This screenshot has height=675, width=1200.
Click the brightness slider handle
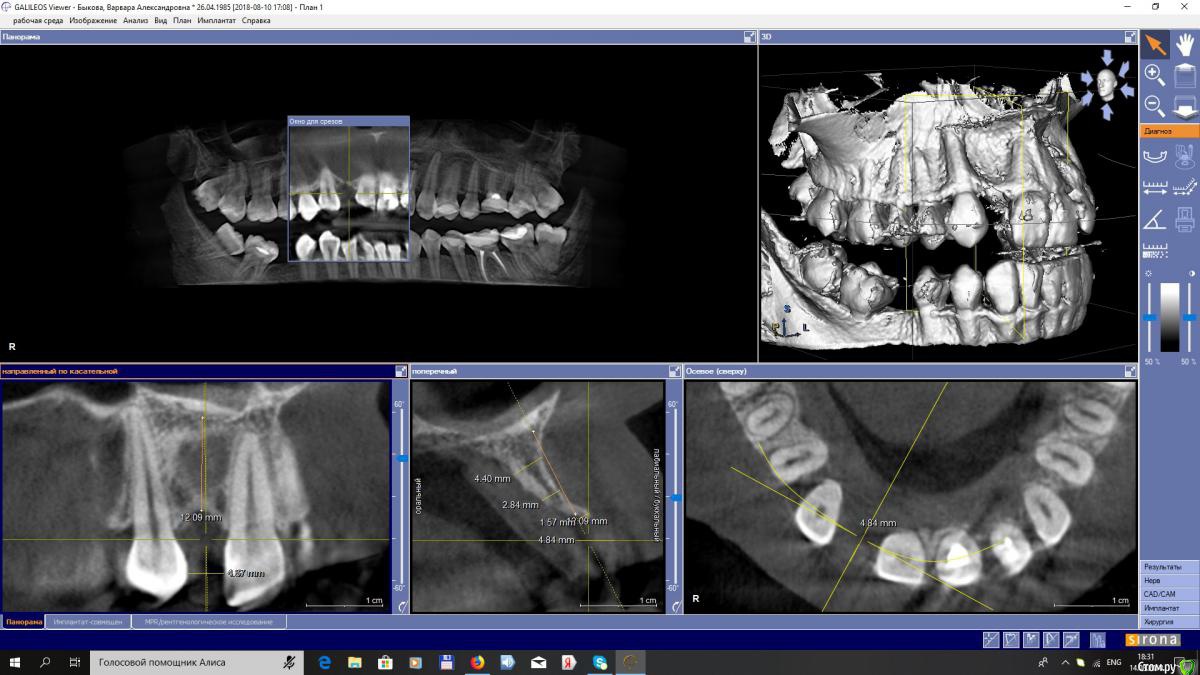coord(1150,317)
